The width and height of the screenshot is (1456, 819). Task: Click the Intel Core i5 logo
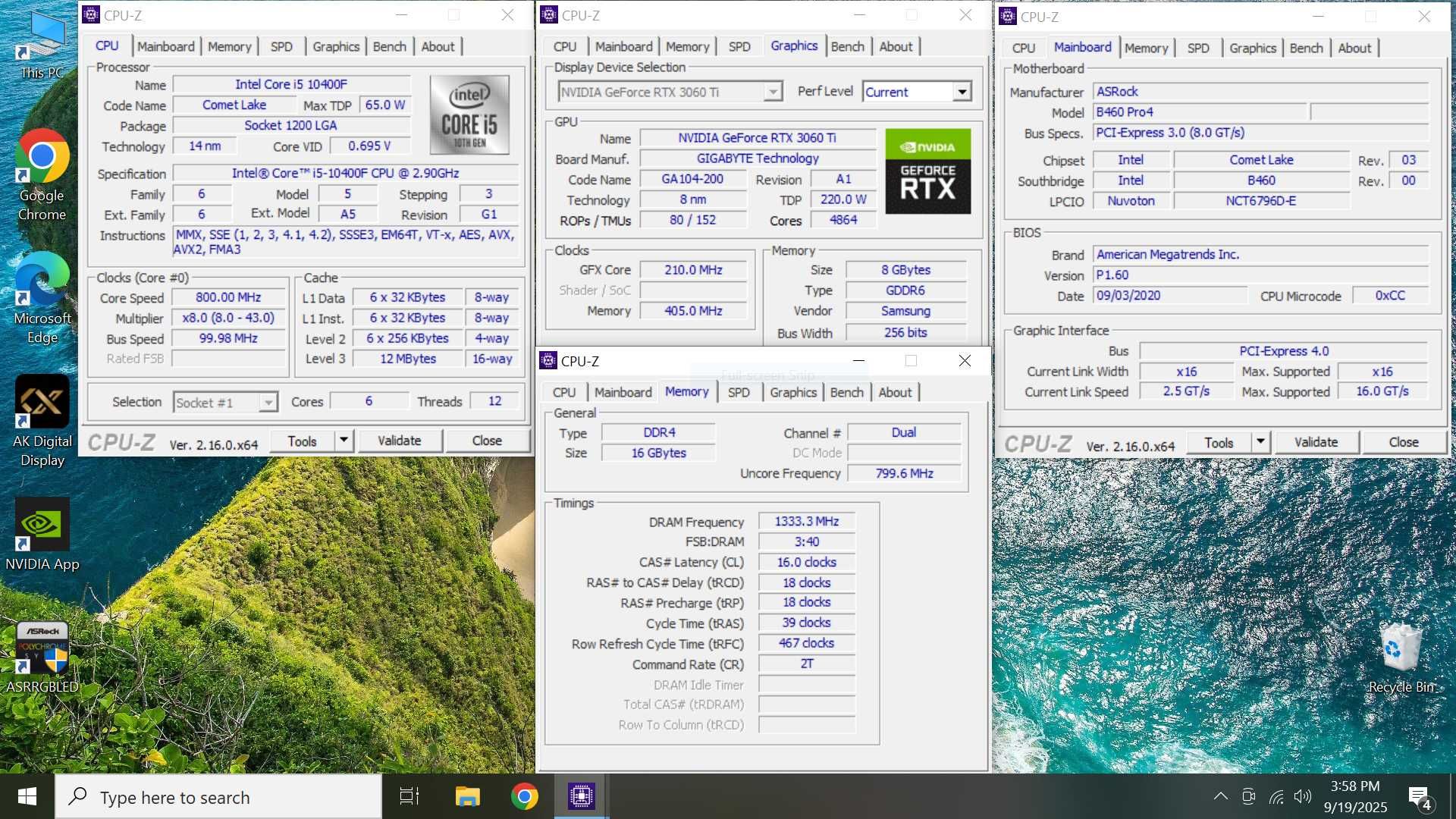(469, 115)
